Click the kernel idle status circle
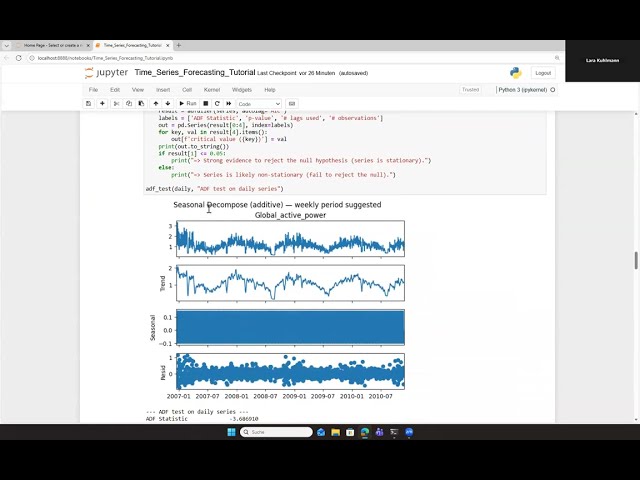Screen dimensions: 640x480 pyautogui.click(x=553, y=90)
